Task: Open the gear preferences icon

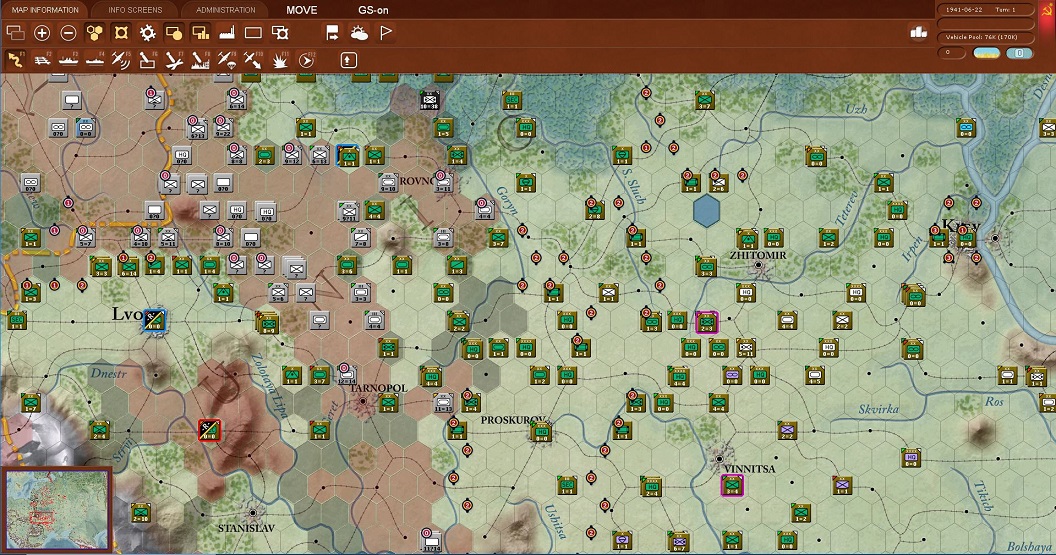Action: [x=147, y=32]
